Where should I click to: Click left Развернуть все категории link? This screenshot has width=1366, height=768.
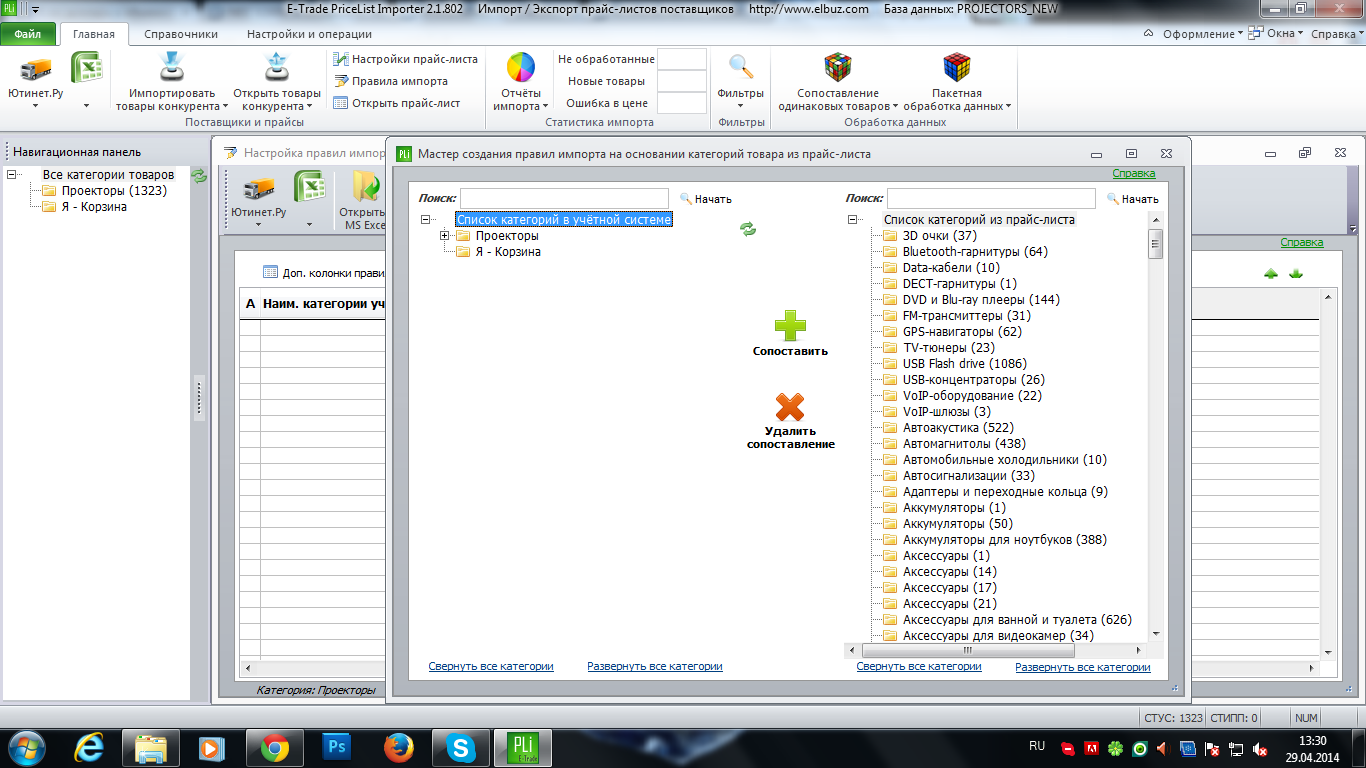point(655,666)
